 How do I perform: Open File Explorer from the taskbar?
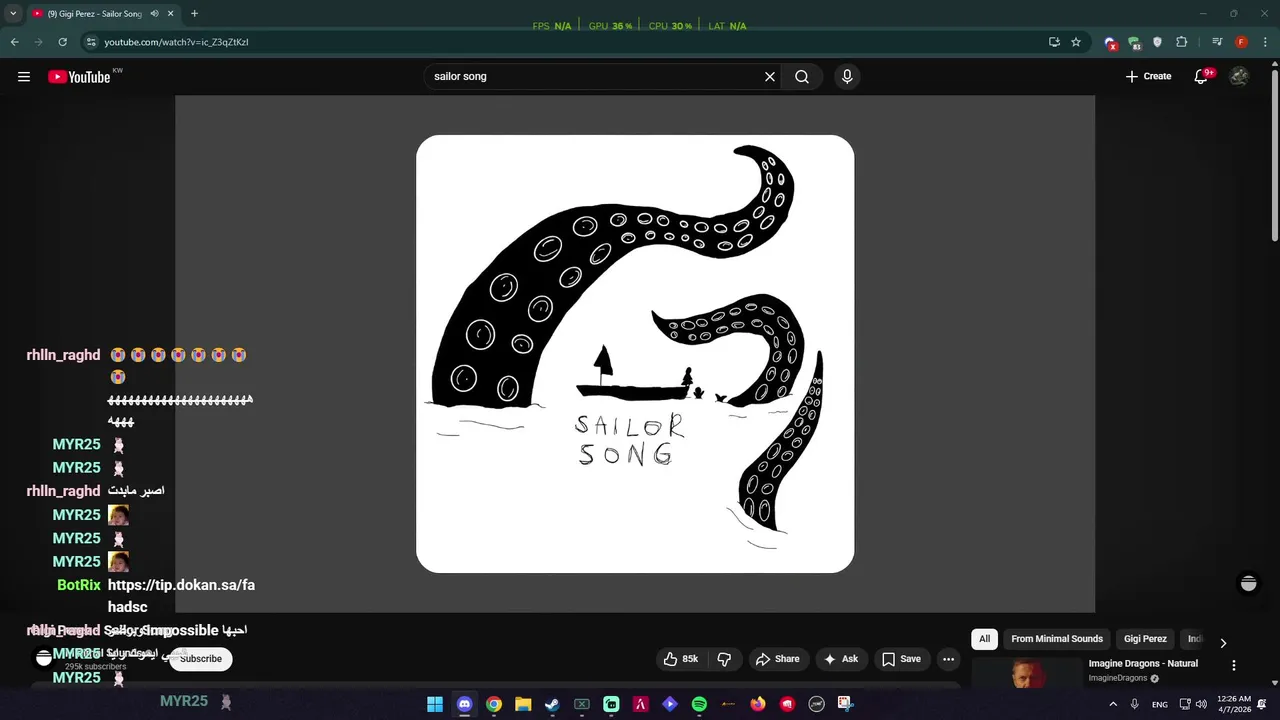523,704
